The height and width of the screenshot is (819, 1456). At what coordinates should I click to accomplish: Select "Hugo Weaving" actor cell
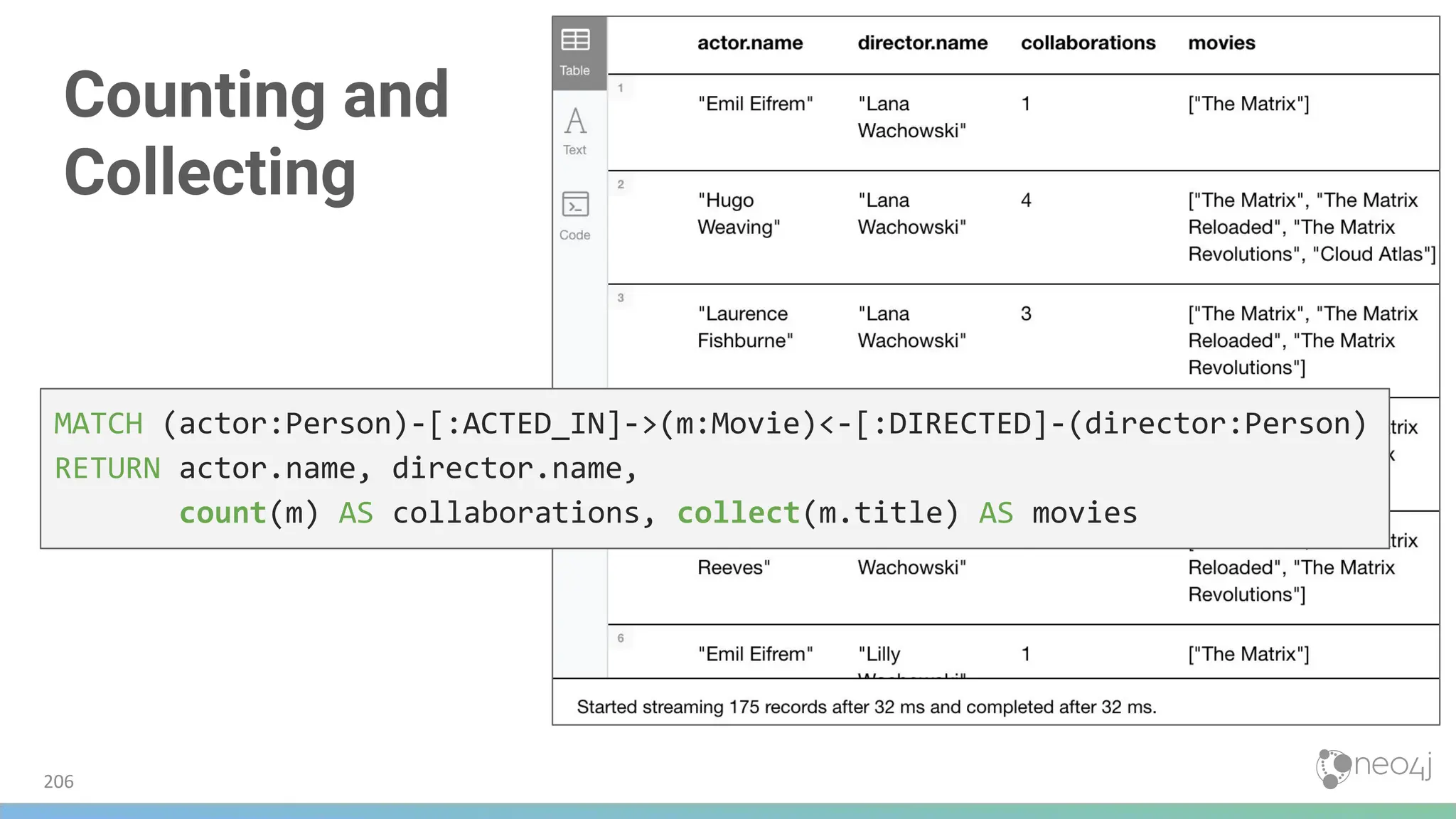(738, 213)
